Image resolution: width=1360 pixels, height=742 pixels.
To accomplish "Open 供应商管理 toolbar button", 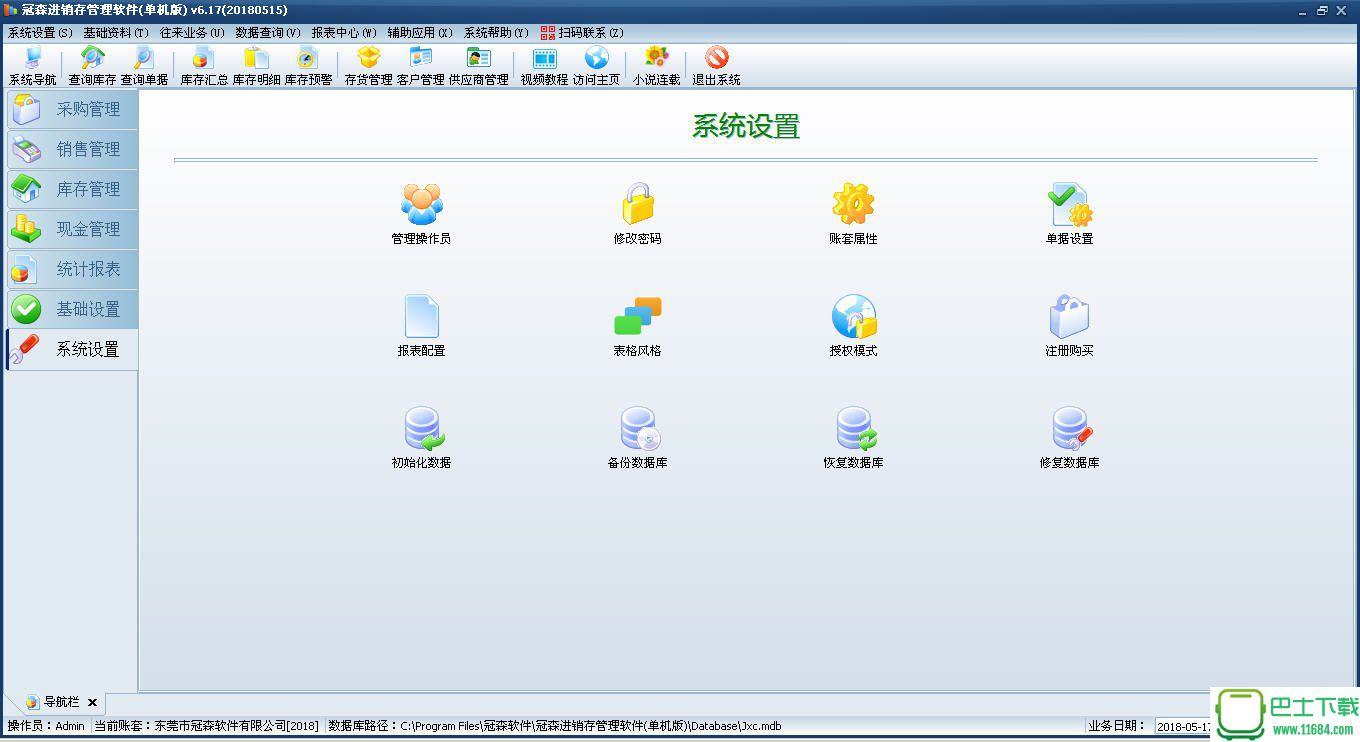I will click(478, 66).
